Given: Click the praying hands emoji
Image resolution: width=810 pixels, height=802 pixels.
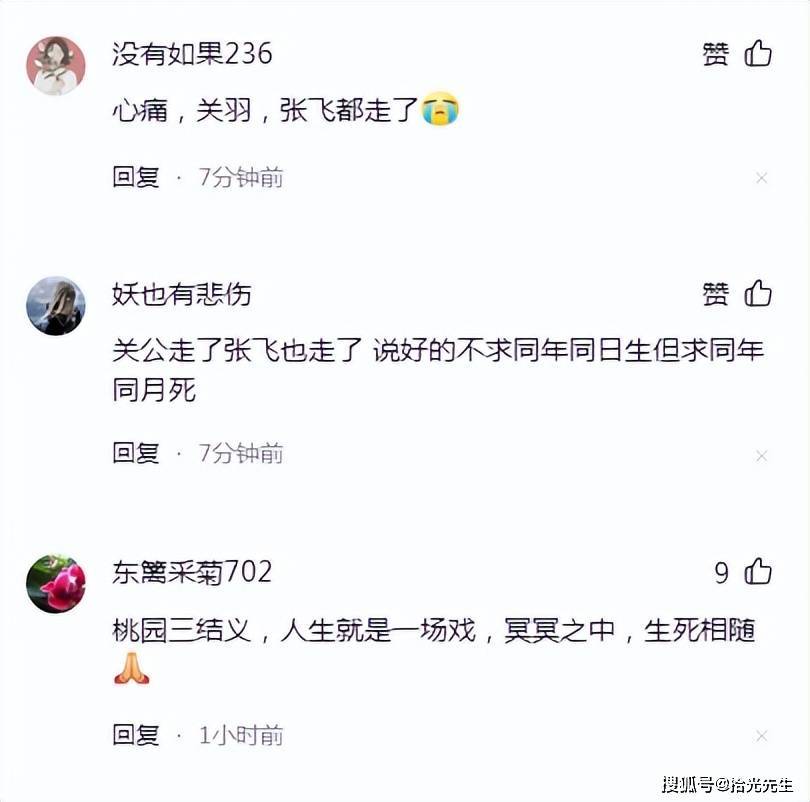Looking at the screenshot, I should coord(132,668).
